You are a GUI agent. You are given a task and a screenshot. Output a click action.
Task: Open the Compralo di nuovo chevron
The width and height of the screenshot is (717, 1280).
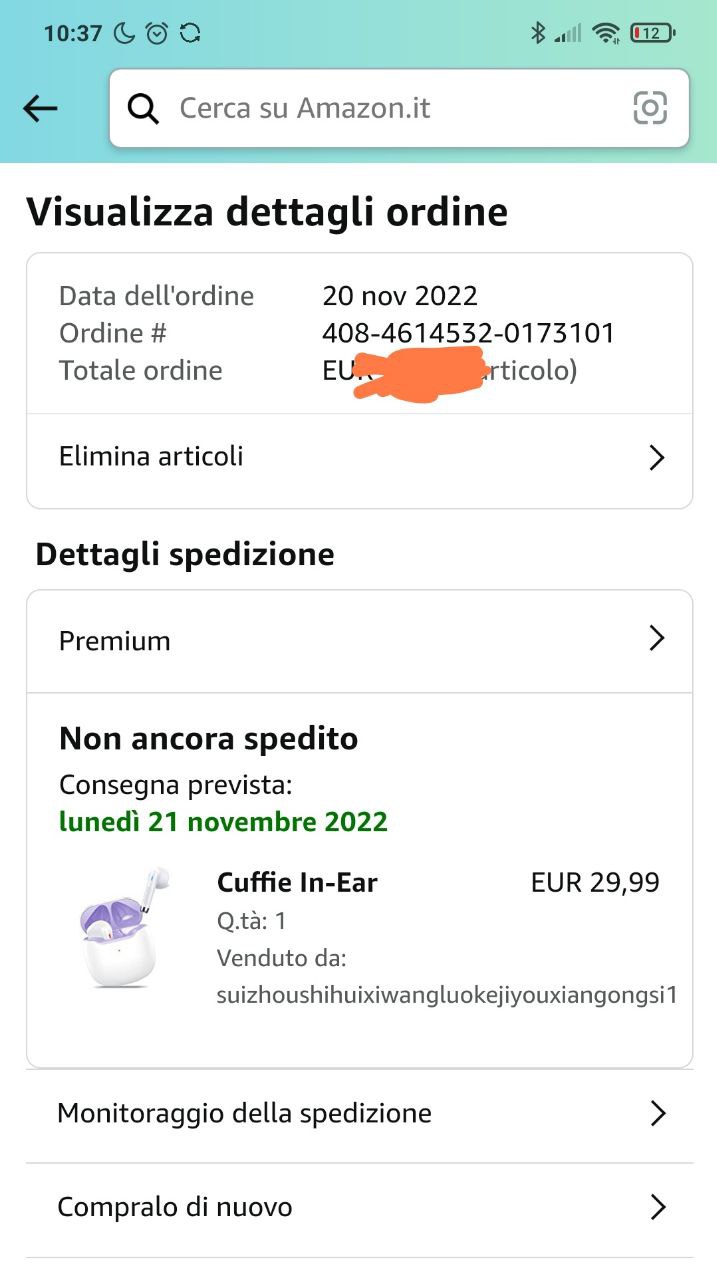pos(657,1207)
